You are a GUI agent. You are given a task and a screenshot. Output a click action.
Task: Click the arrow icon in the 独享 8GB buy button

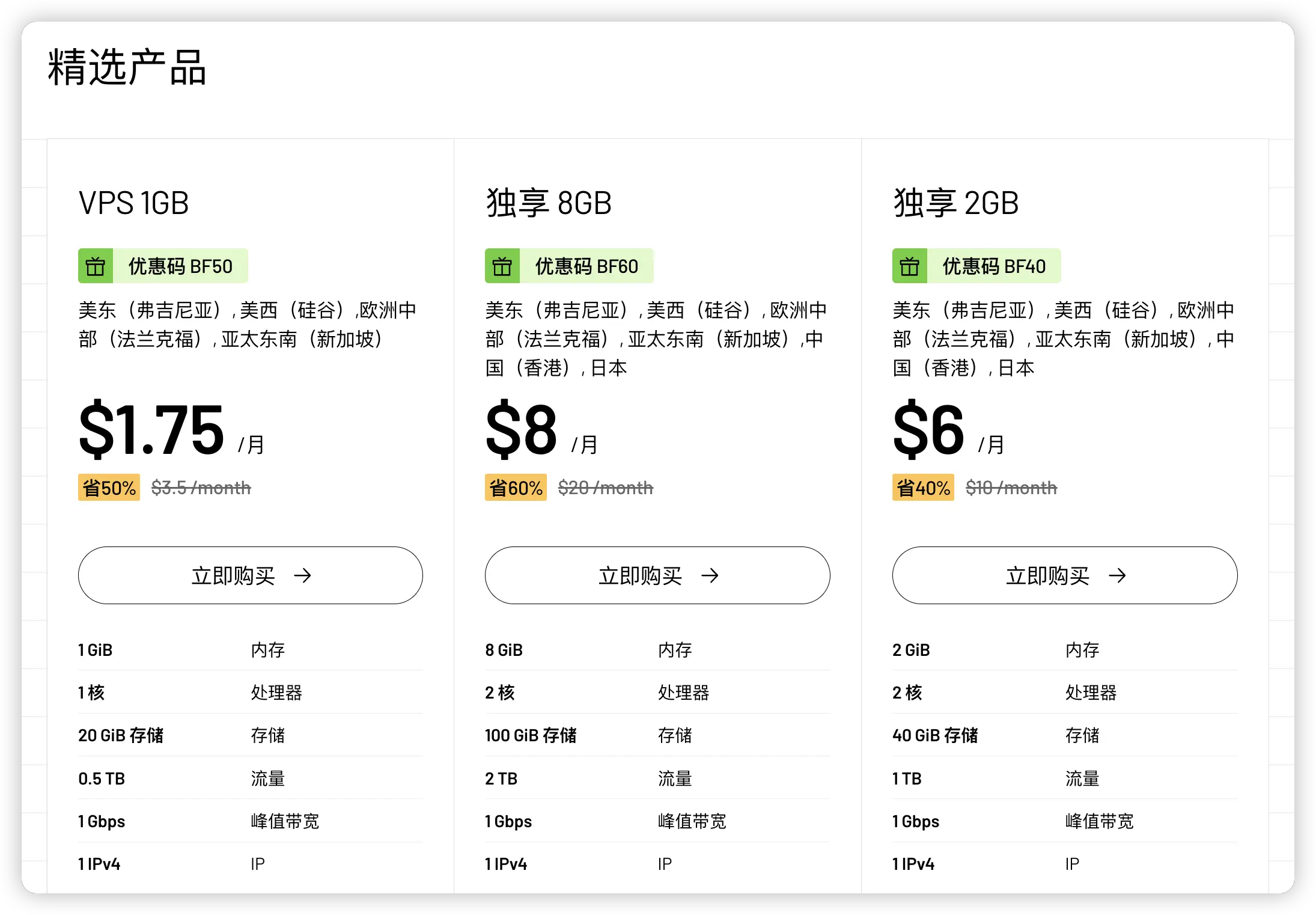(x=710, y=576)
